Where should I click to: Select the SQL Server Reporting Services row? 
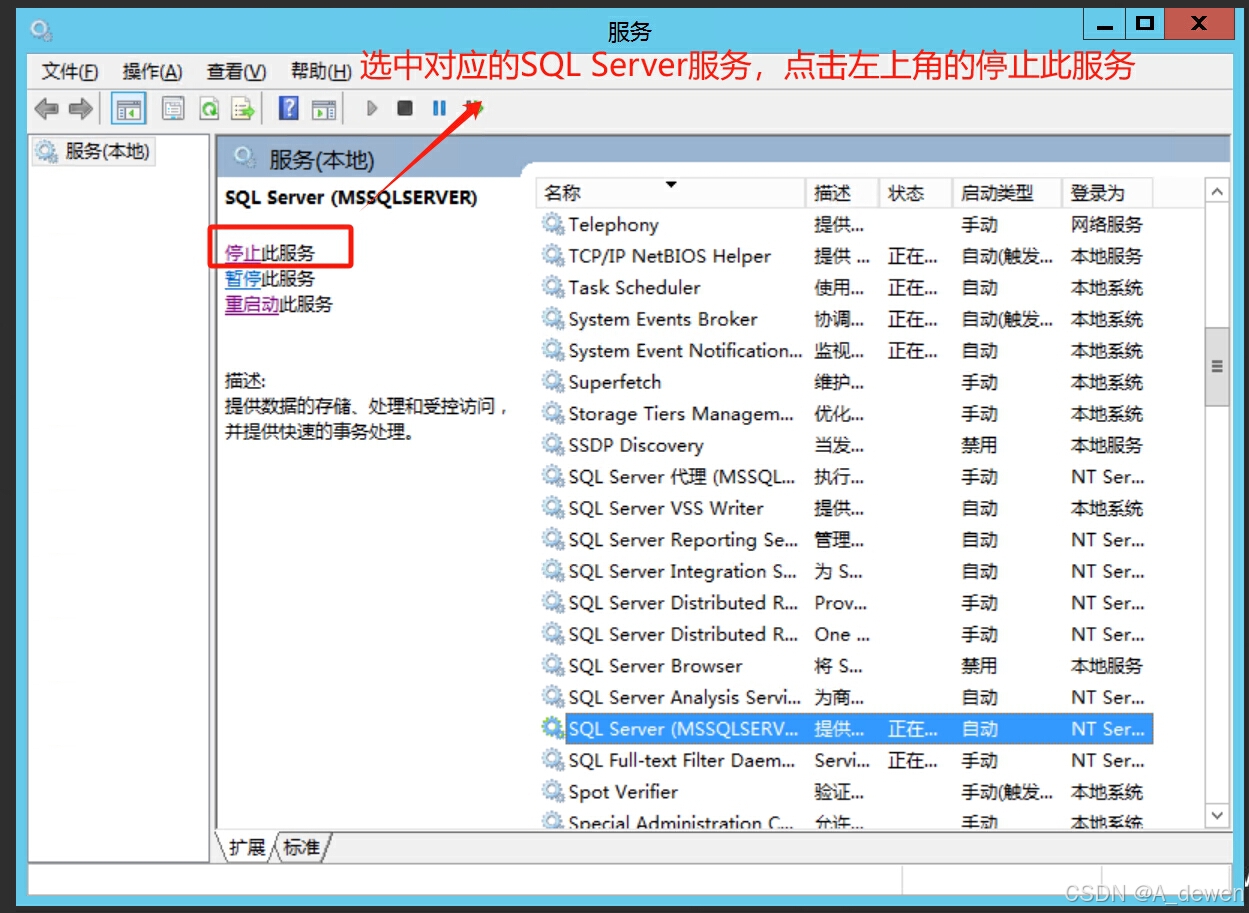tap(846, 539)
